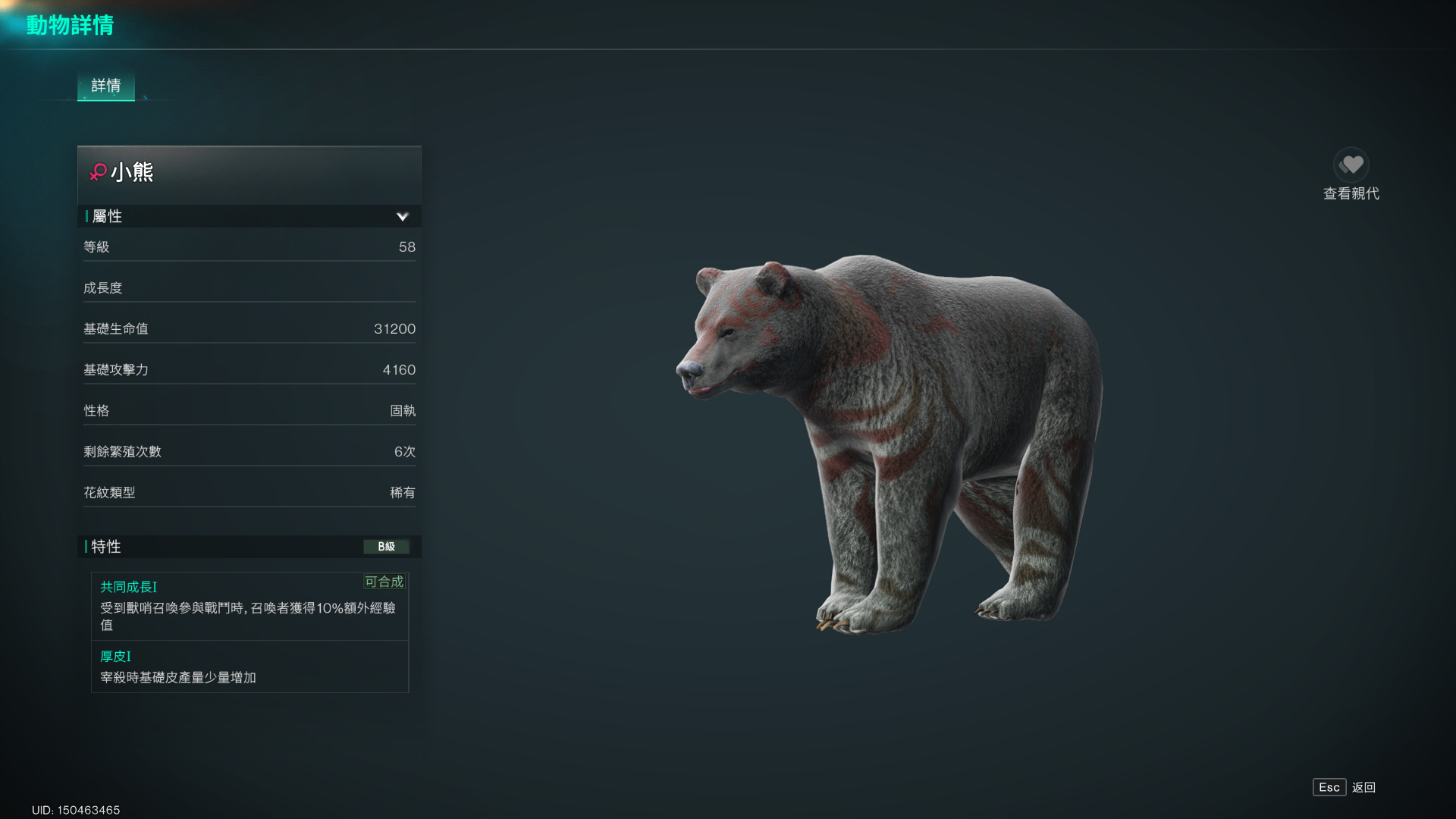Click the 動物詳情 page title
This screenshot has width=1456, height=819.
coord(70,26)
